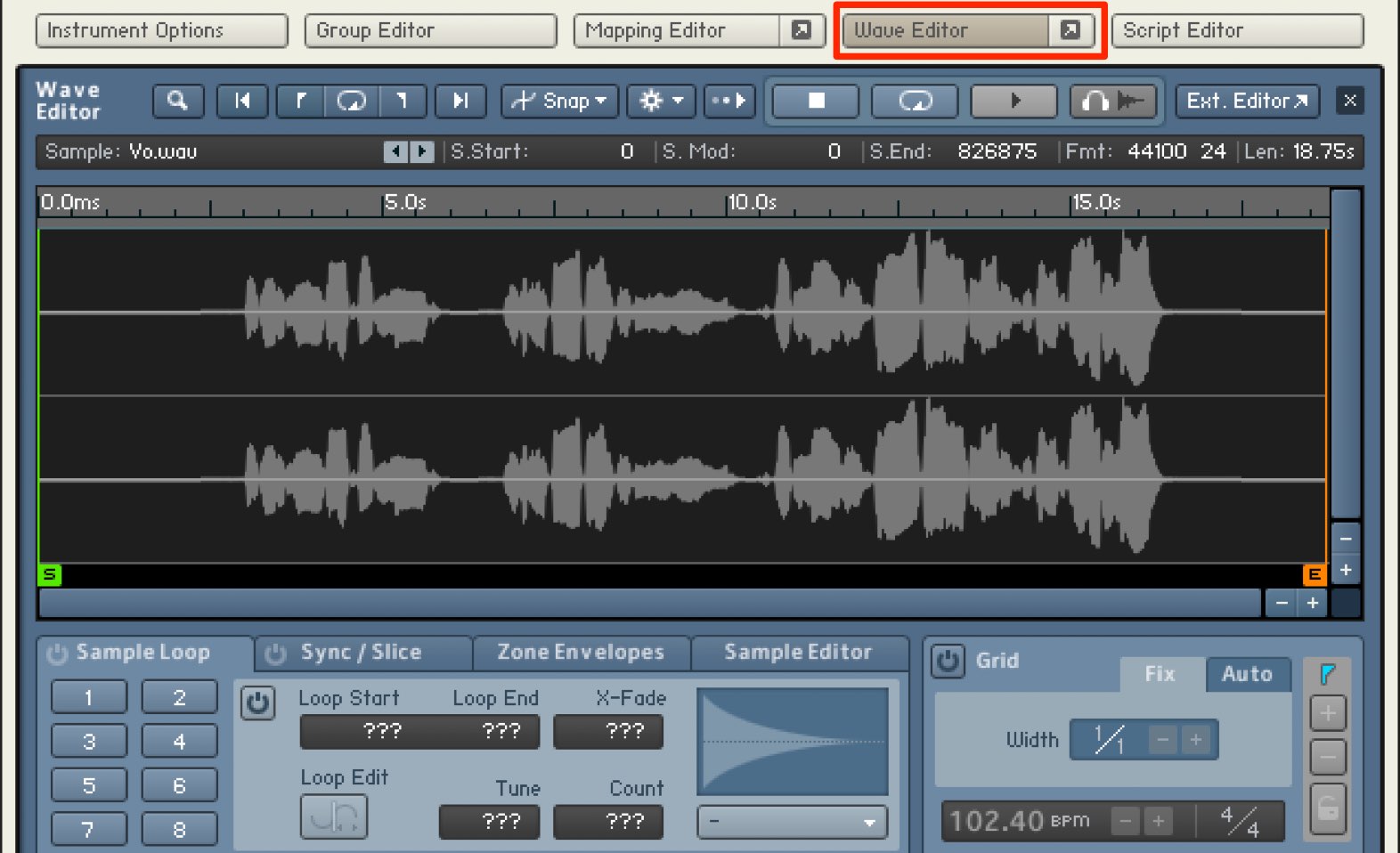Stop sample playback
Screen dimensions: 1400x853
[x=816, y=101]
